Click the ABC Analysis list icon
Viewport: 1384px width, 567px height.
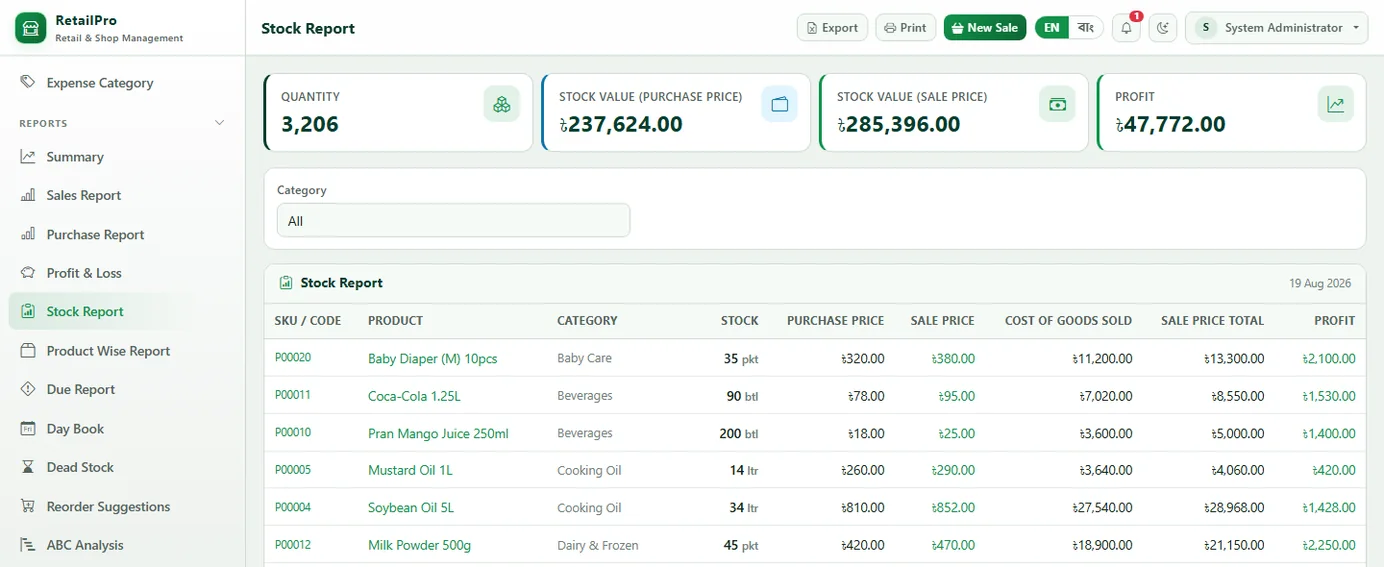28,545
